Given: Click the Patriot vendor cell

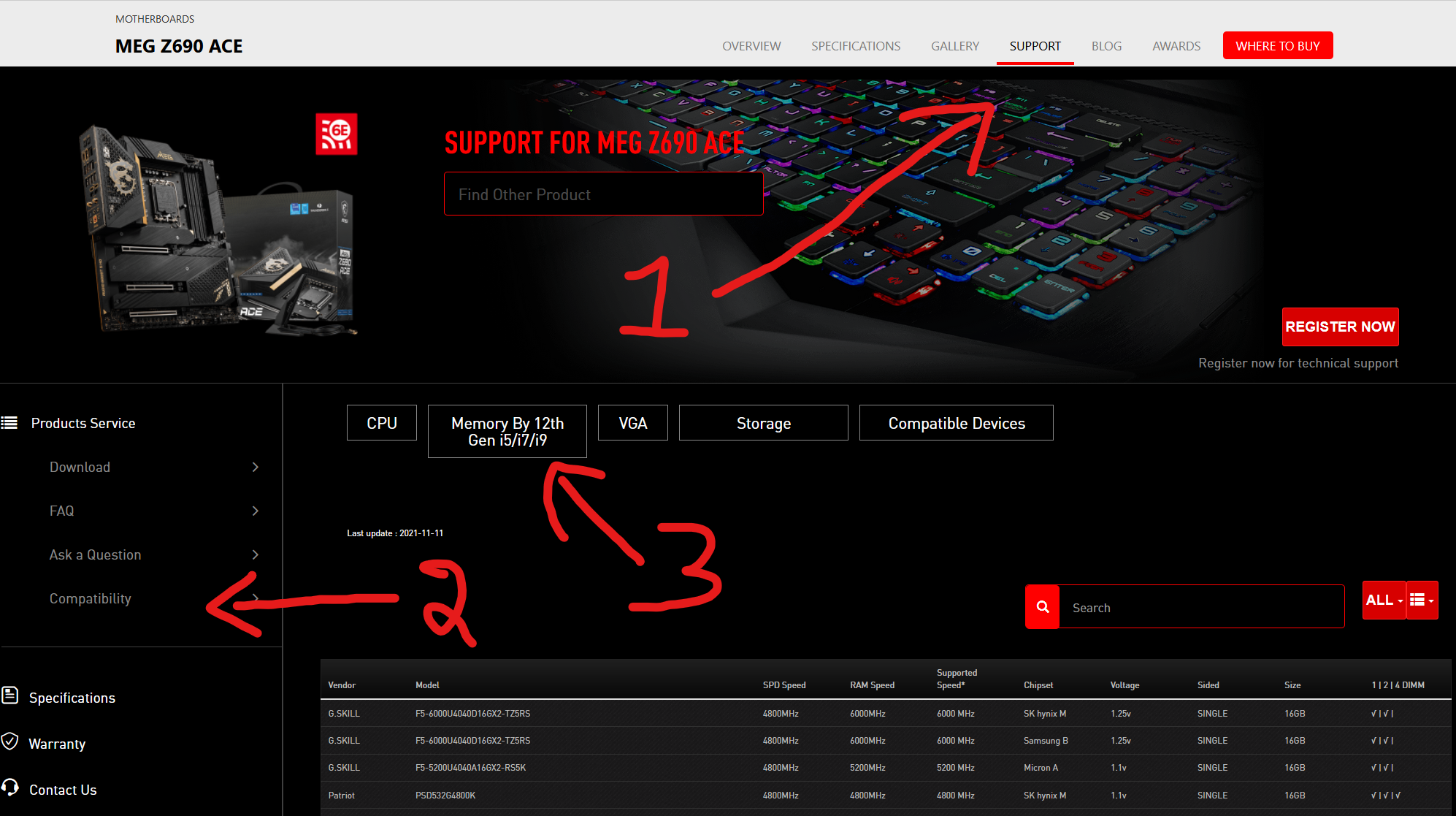Looking at the screenshot, I should pyautogui.click(x=341, y=796).
